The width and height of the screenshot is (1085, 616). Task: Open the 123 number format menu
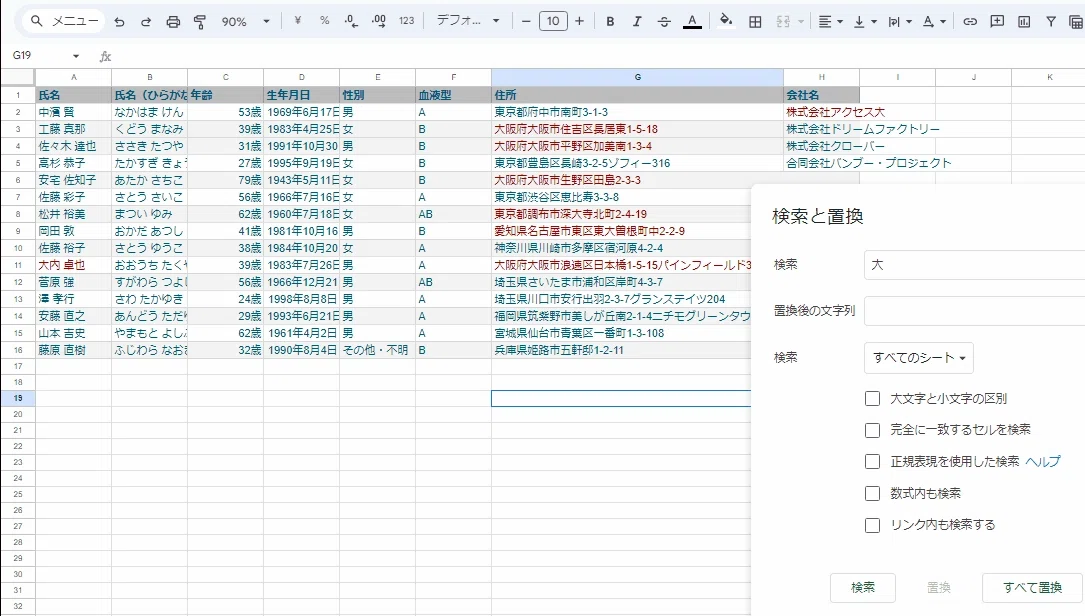pos(407,21)
